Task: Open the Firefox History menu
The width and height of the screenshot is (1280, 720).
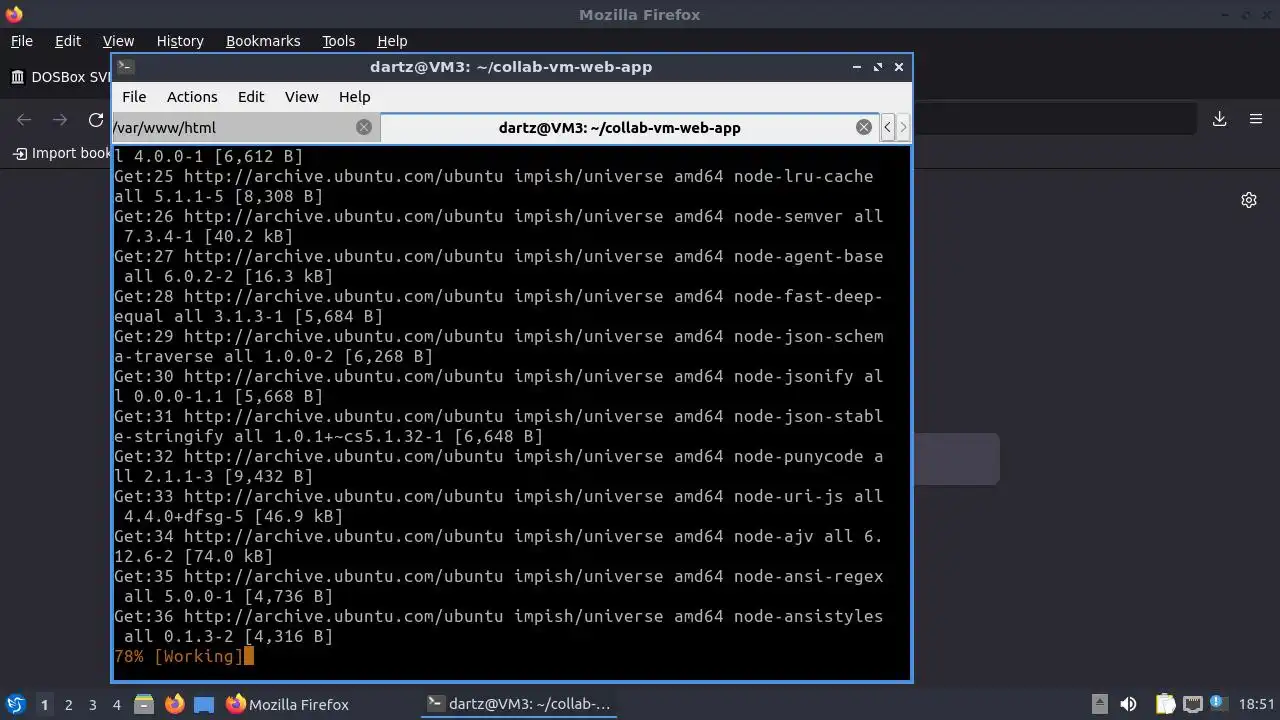Action: (180, 41)
